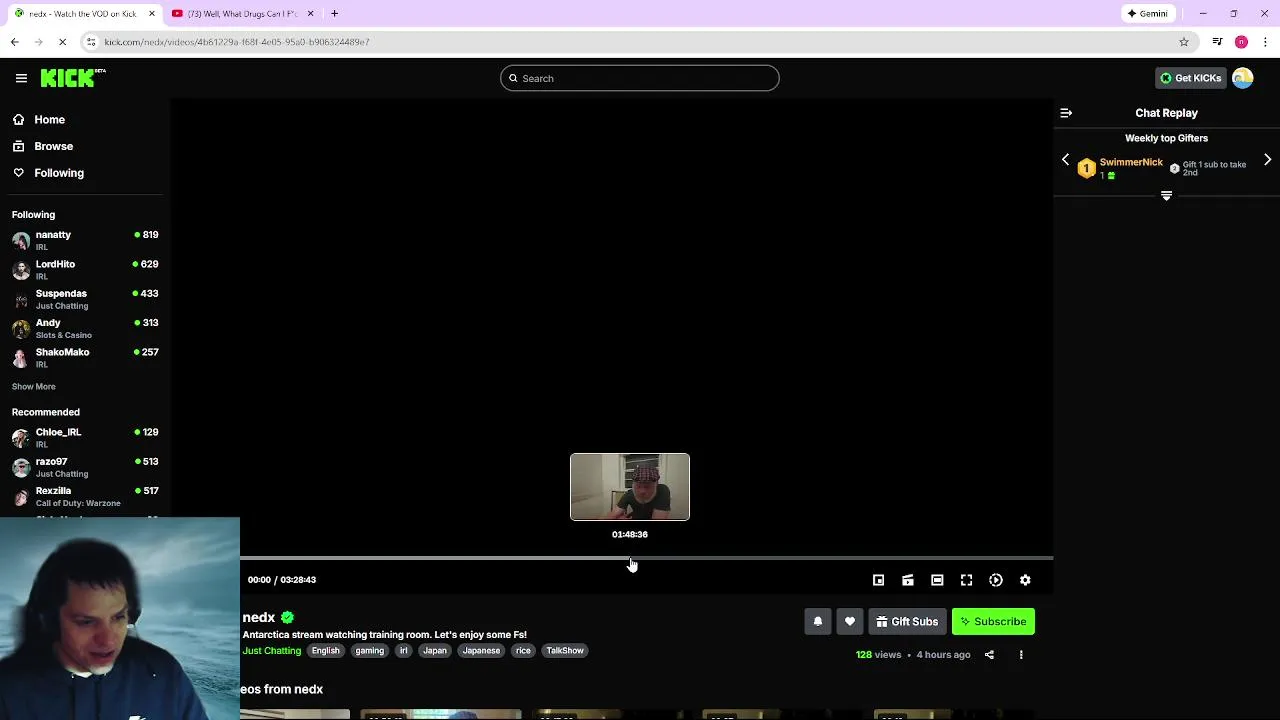Bookmark this page with the star icon

1184,42
